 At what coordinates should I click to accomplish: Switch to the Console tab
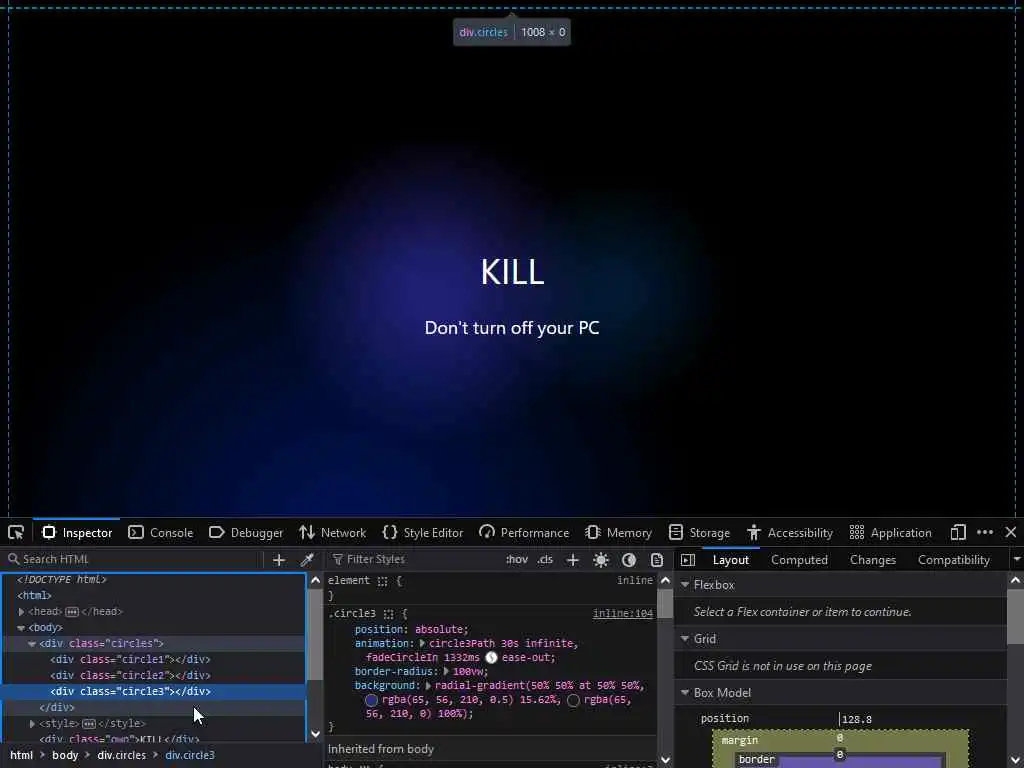pos(161,532)
